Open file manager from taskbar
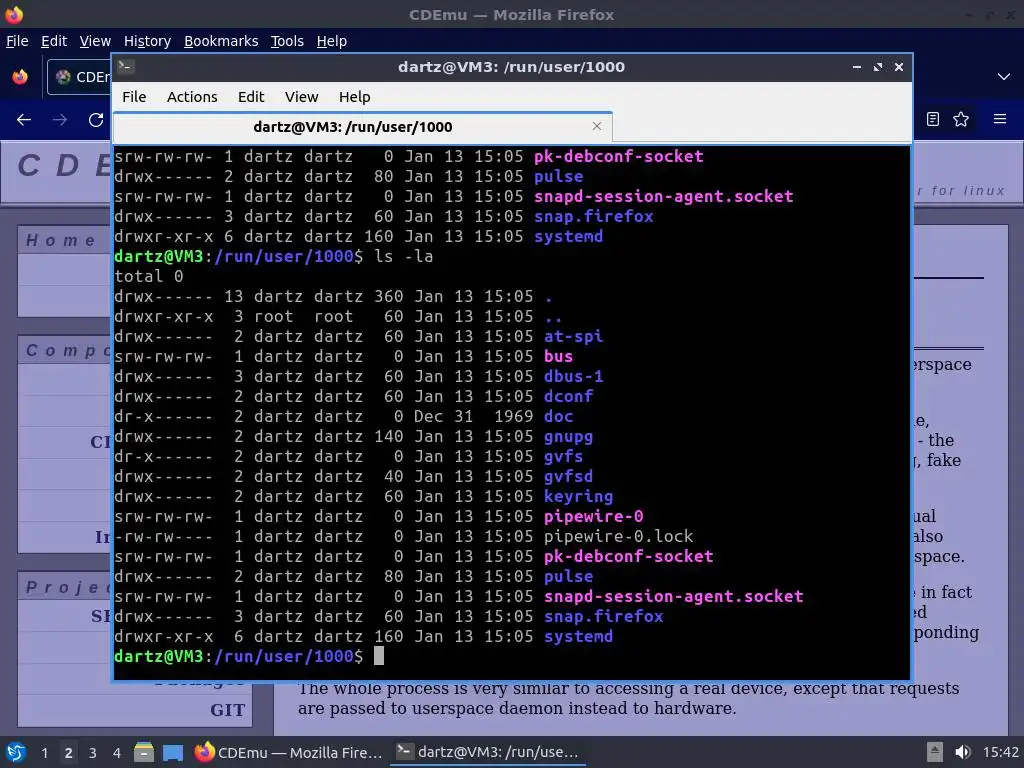 coord(144,752)
